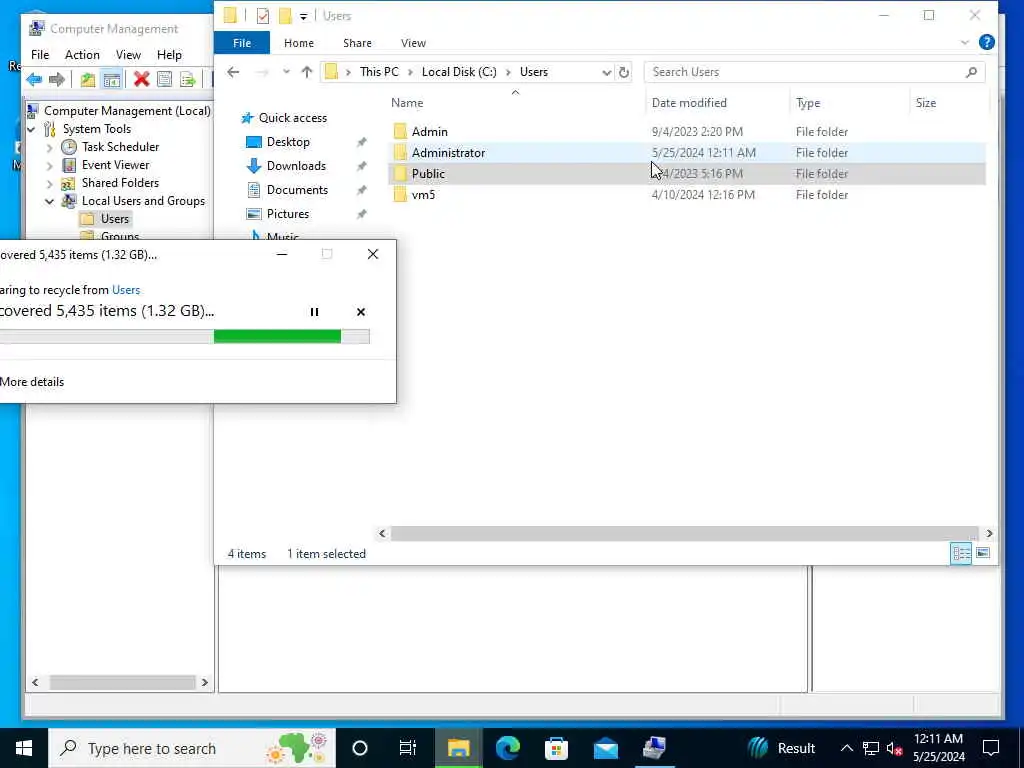Screen dimensions: 1024x768
Task: Open the View menu in Computer Management
Action: click(128, 55)
